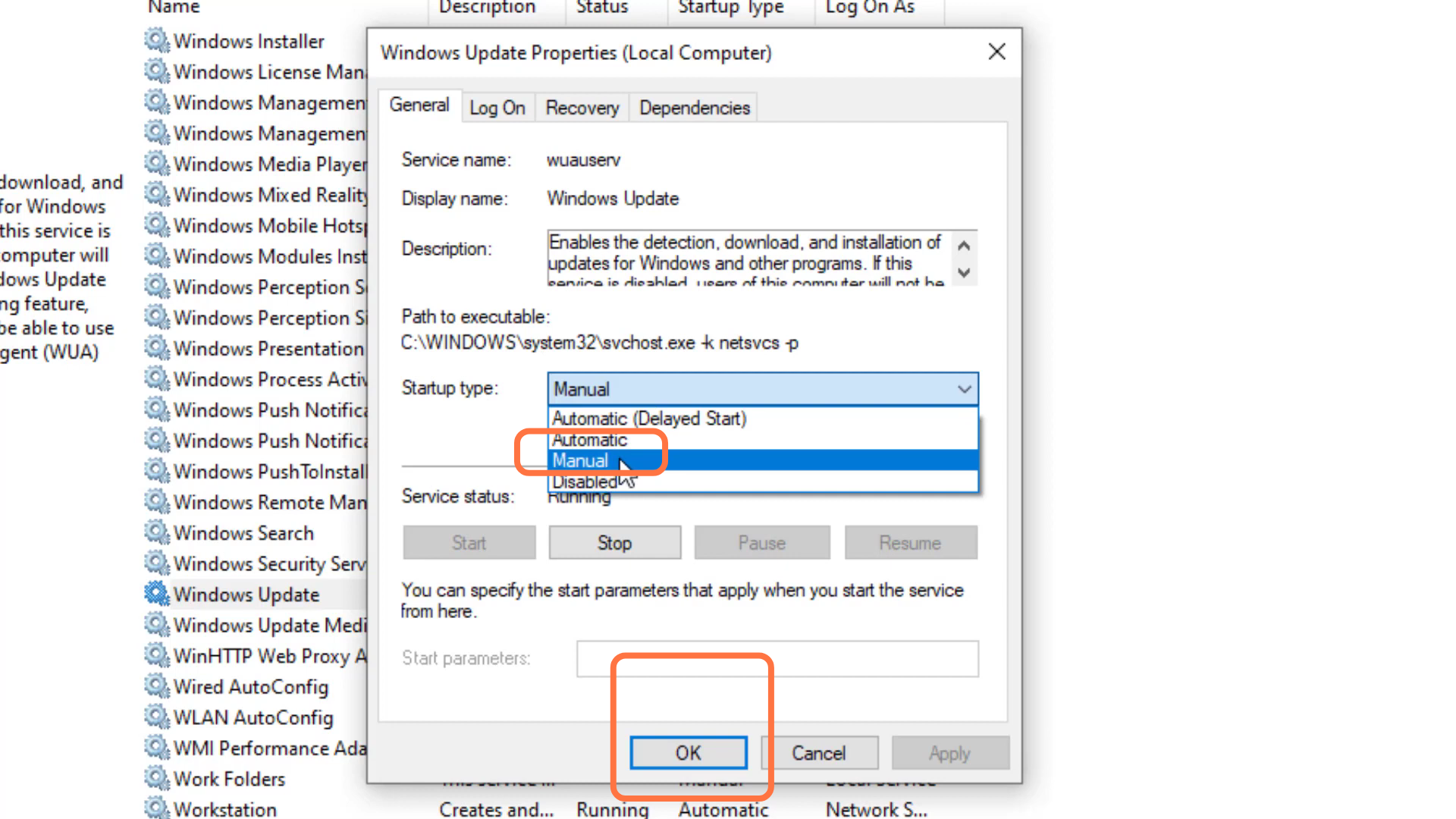Click Cancel to discard changes
The width and height of the screenshot is (1456, 819).
pos(819,753)
